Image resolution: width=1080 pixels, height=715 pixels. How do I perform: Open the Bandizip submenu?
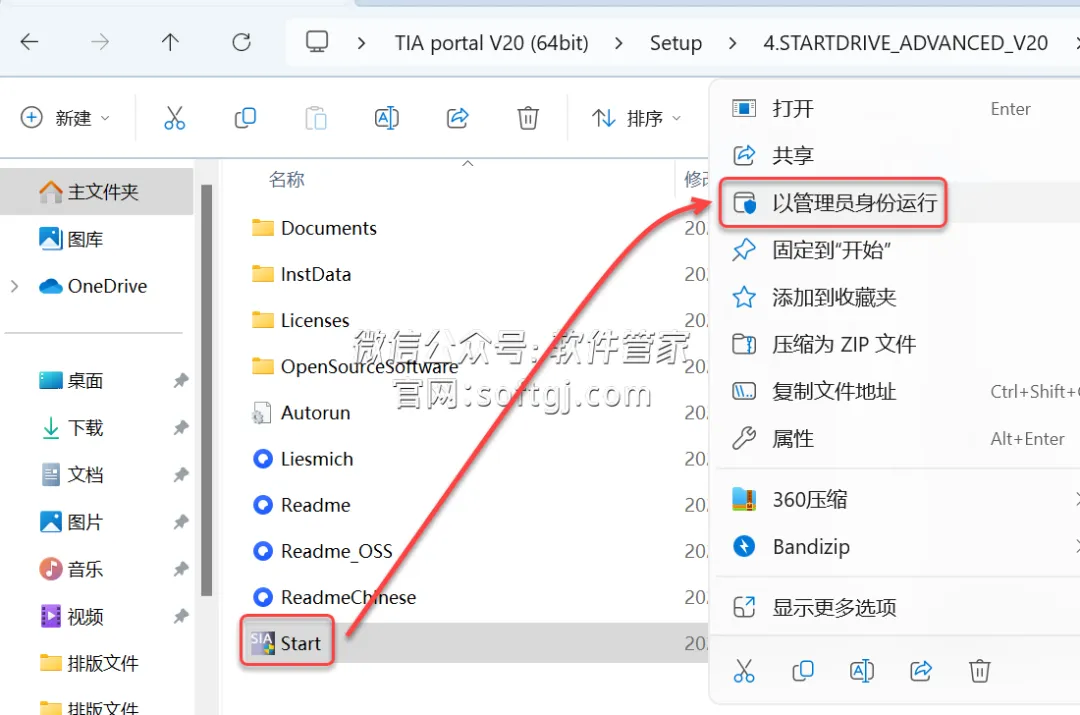click(x=894, y=546)
